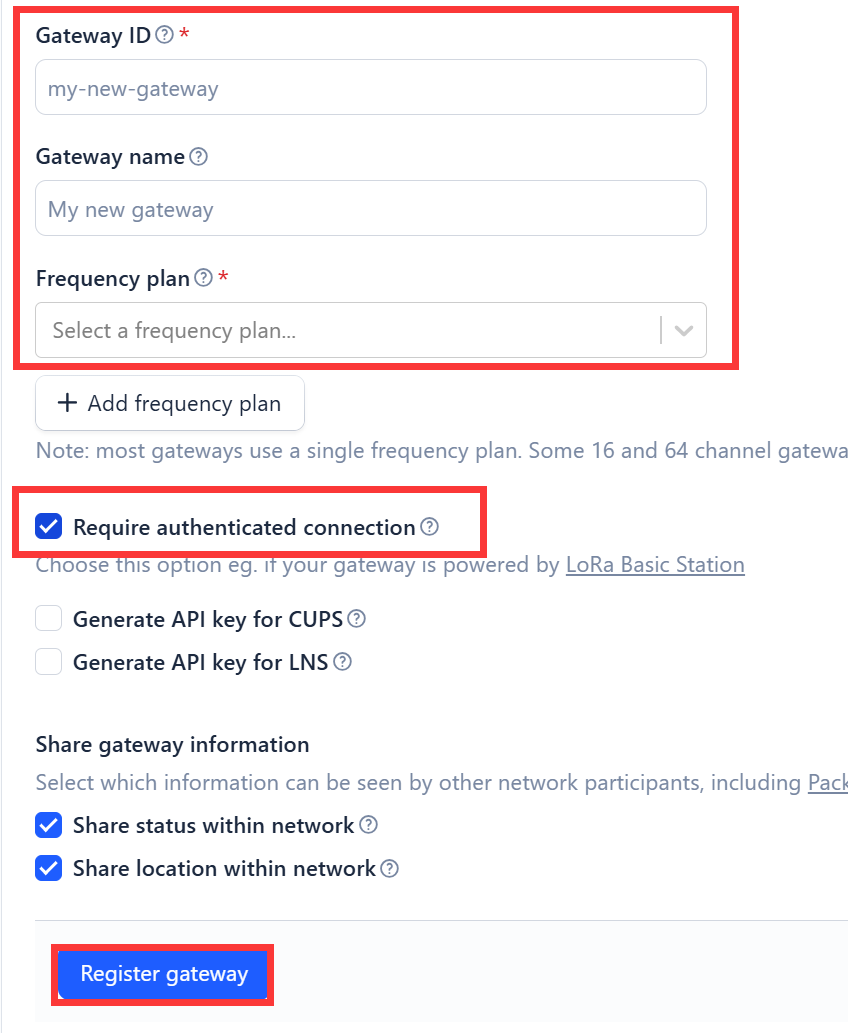Click into the Gateway name text field

(x=371, y=208)
